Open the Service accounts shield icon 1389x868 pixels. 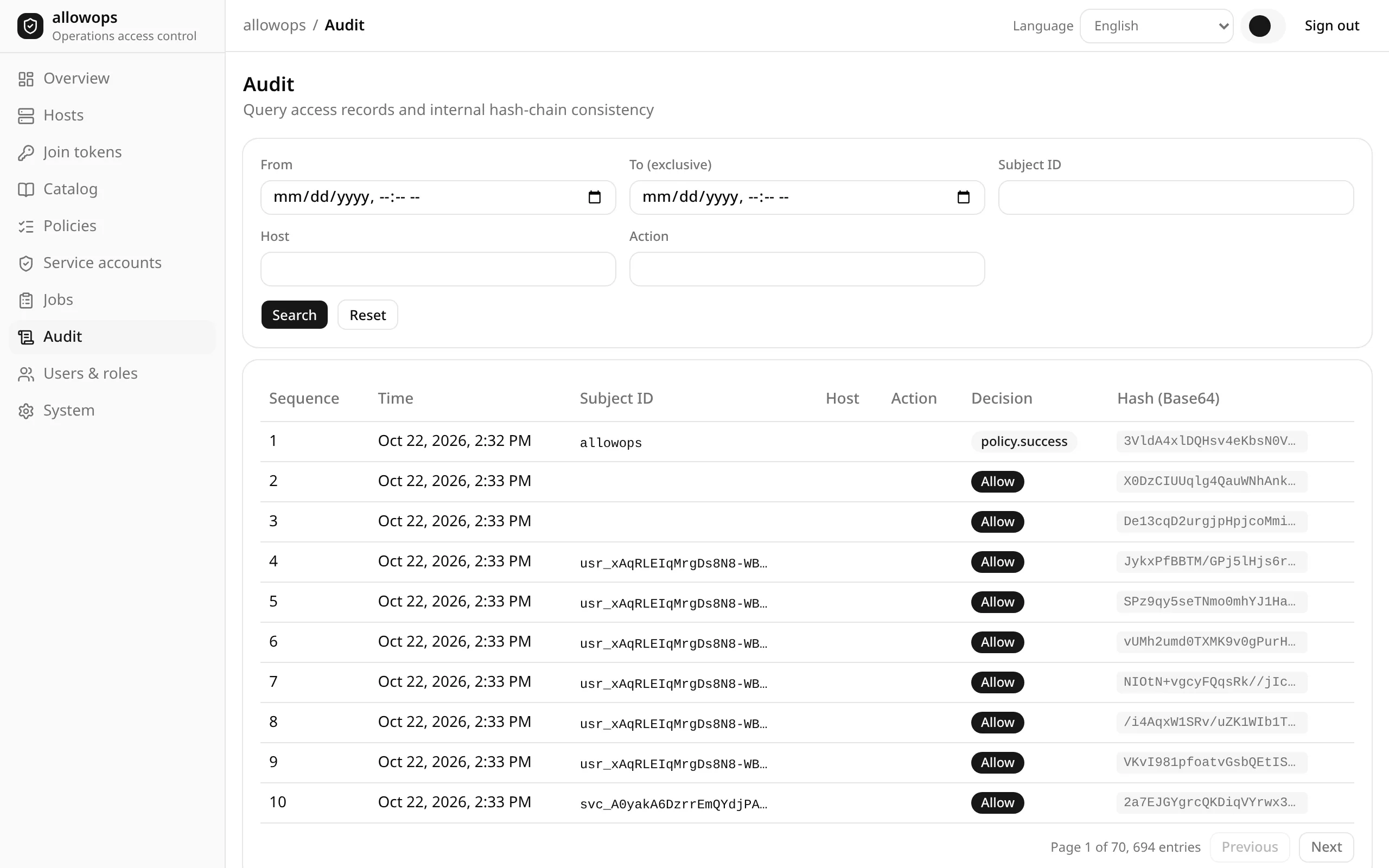tap(26, 263)
